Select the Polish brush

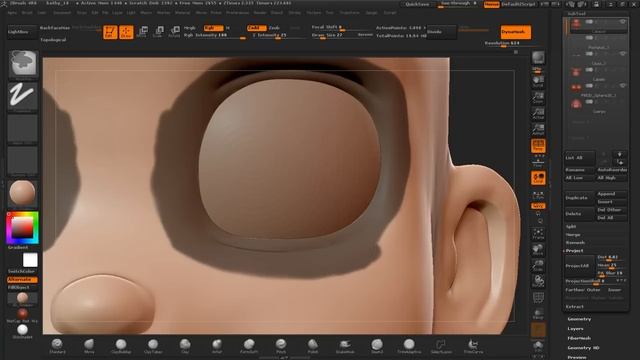coord(313,346)
